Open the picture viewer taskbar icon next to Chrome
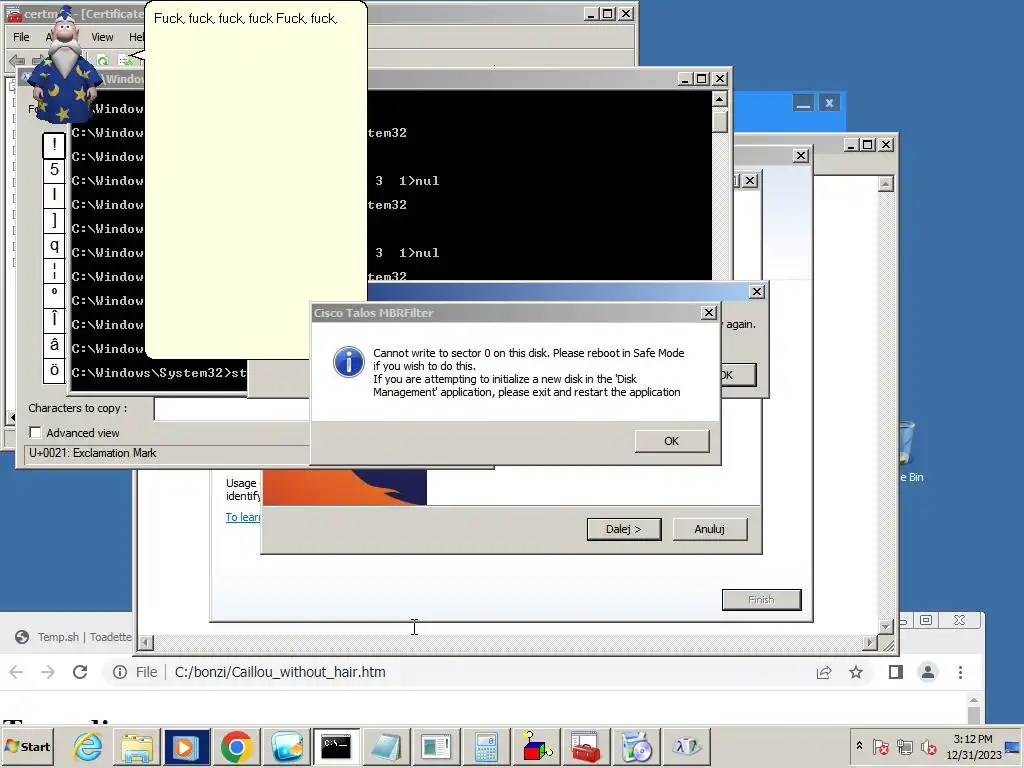1024x768 pixels. 287,746
